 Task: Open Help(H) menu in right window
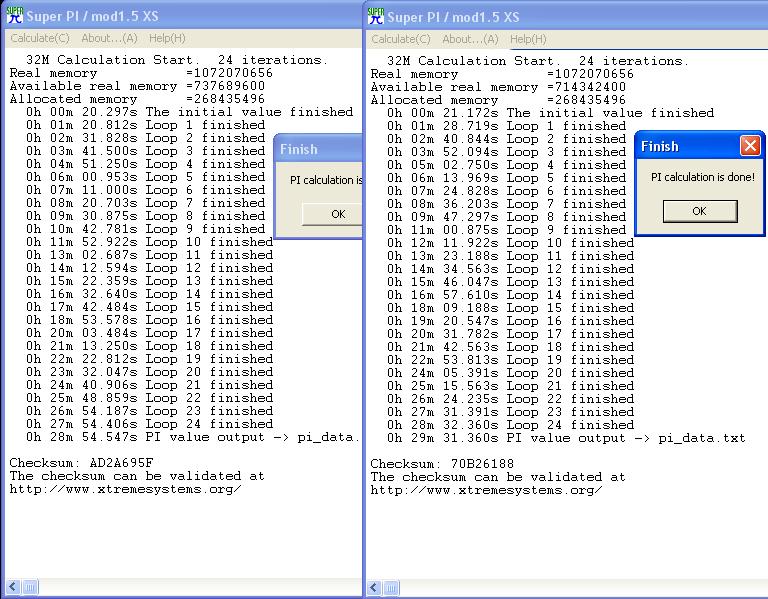pyautogui.click(x=528, y=39)
